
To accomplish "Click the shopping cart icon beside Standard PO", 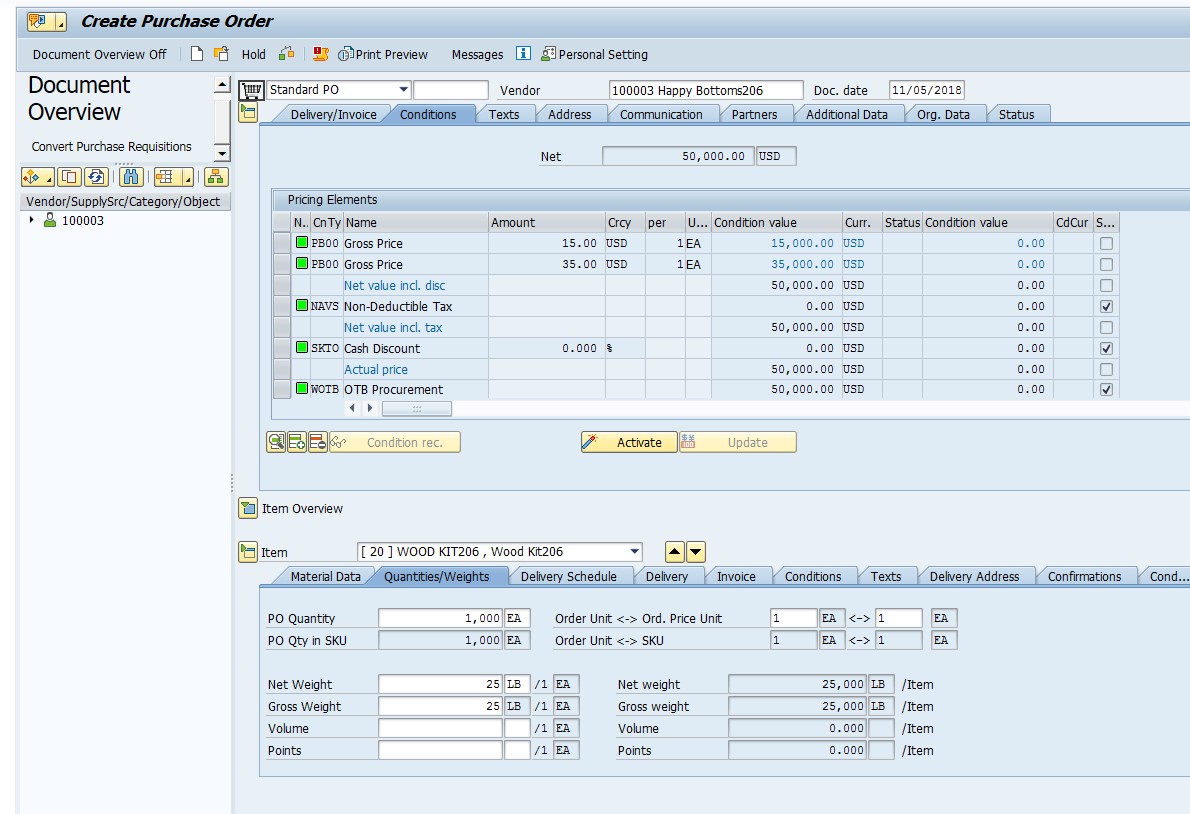I will click(x=251, y=90).
